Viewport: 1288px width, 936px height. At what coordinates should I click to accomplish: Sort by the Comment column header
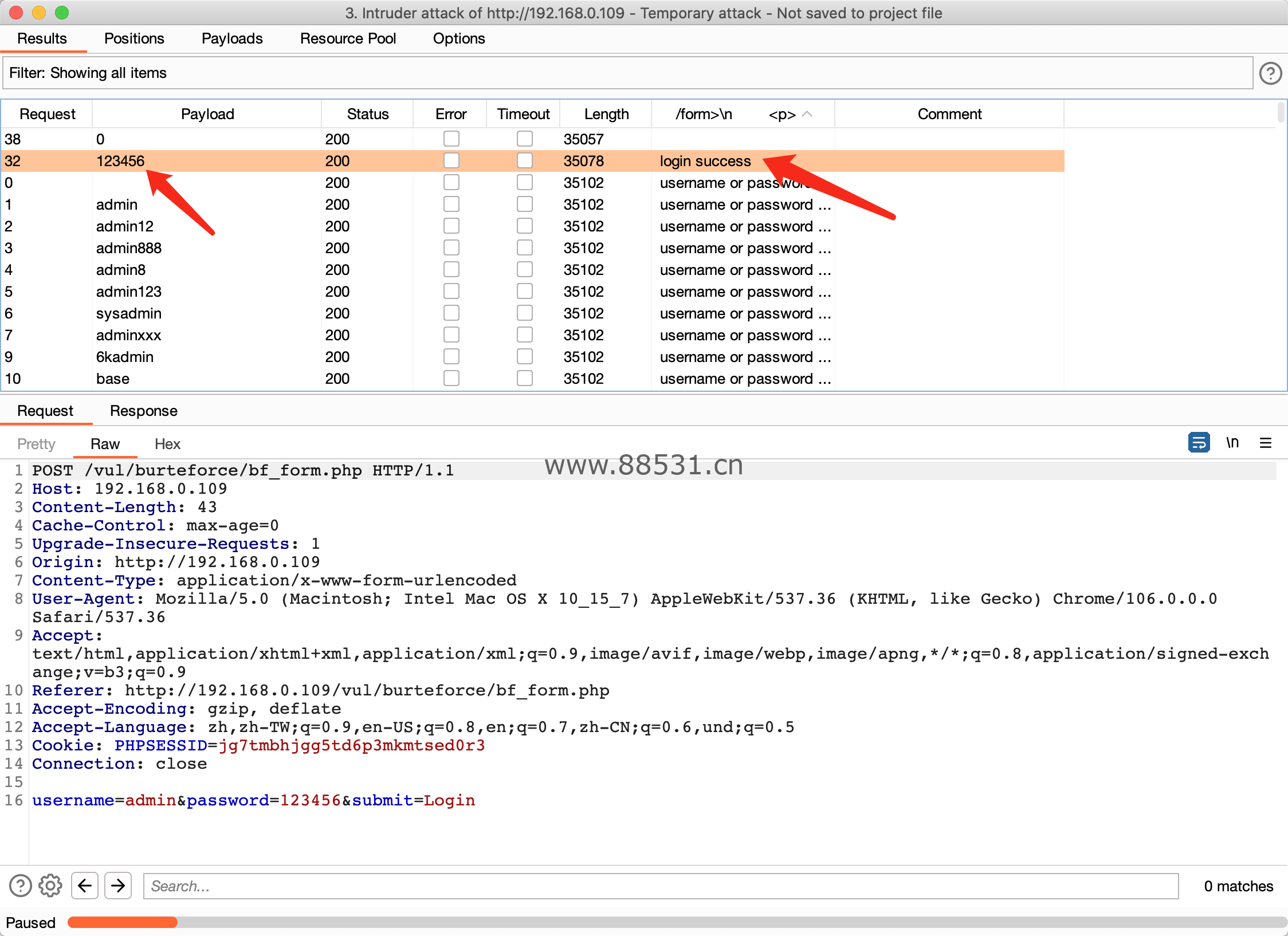(949, 114)
